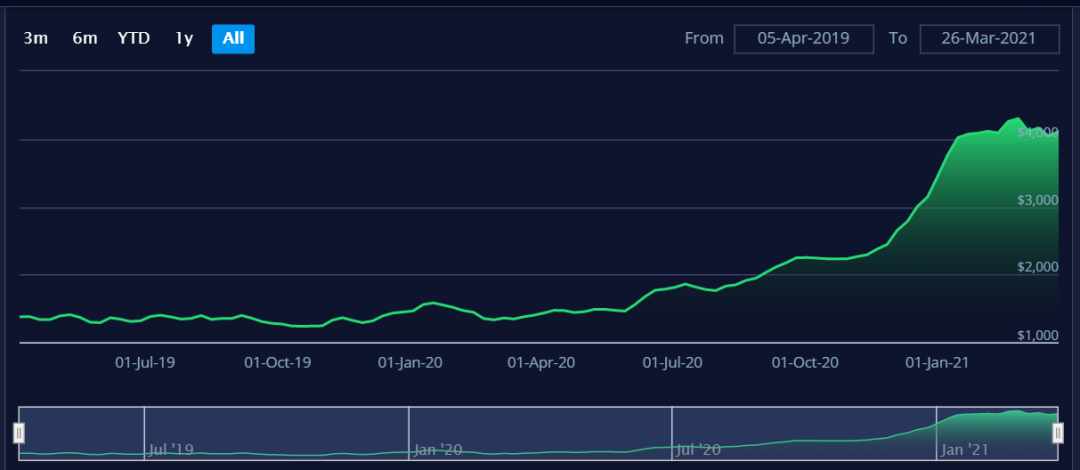Switch chart range to 6m
Screen dimensions: 1080x470
85,39
